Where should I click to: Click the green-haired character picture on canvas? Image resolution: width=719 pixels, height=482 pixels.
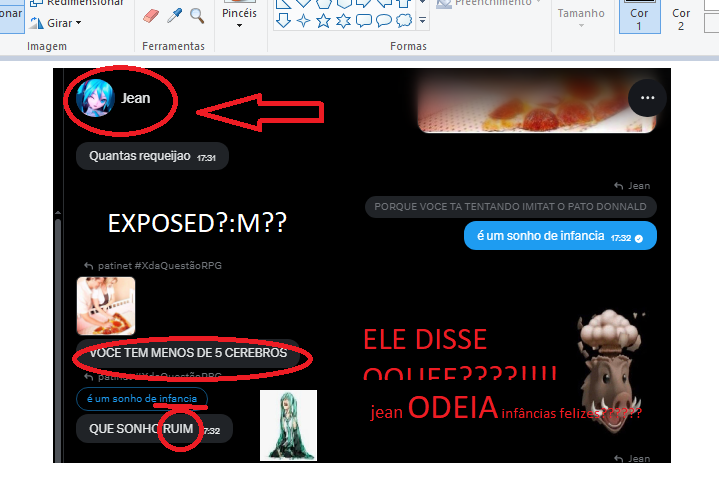pyautogui.click(x=288, y=426)
